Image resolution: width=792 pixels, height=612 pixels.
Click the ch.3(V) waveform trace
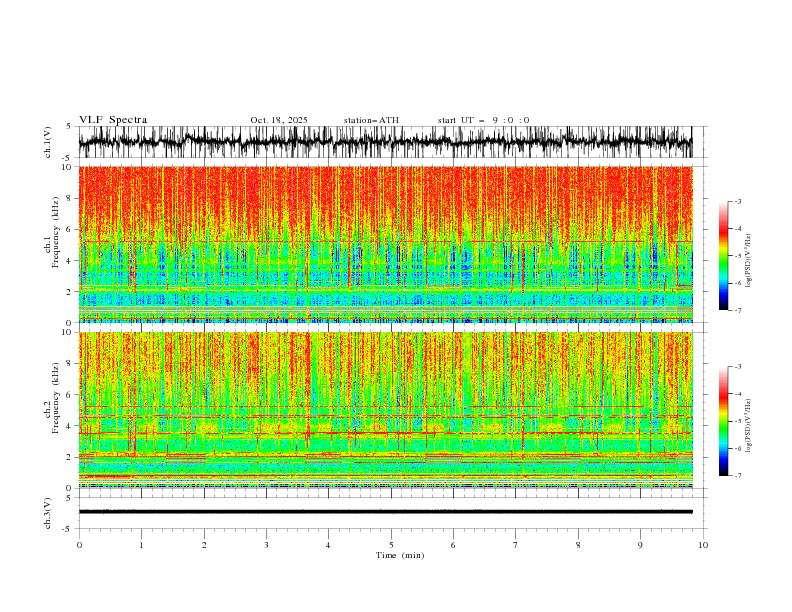click(x=385, y=512)
